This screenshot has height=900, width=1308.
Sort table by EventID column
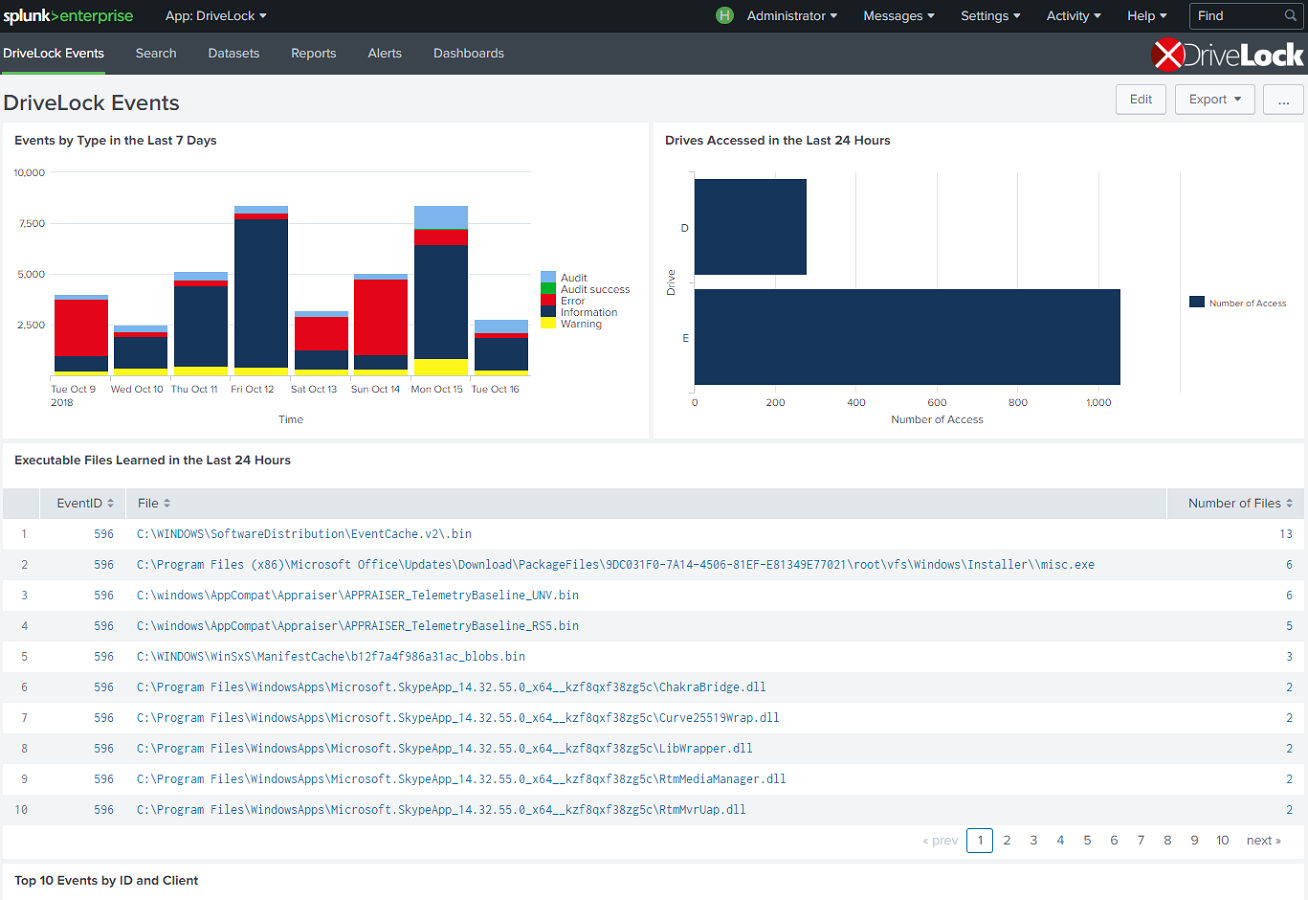pyautogui.click(x=85, y=503)
